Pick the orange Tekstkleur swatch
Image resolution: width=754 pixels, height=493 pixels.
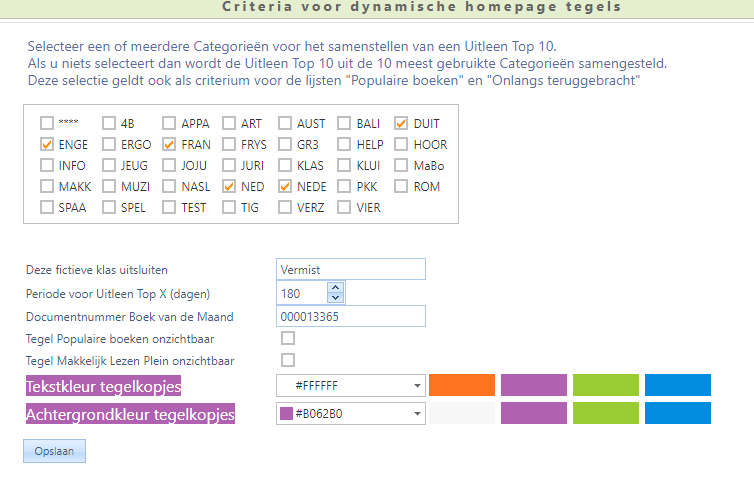462,385
